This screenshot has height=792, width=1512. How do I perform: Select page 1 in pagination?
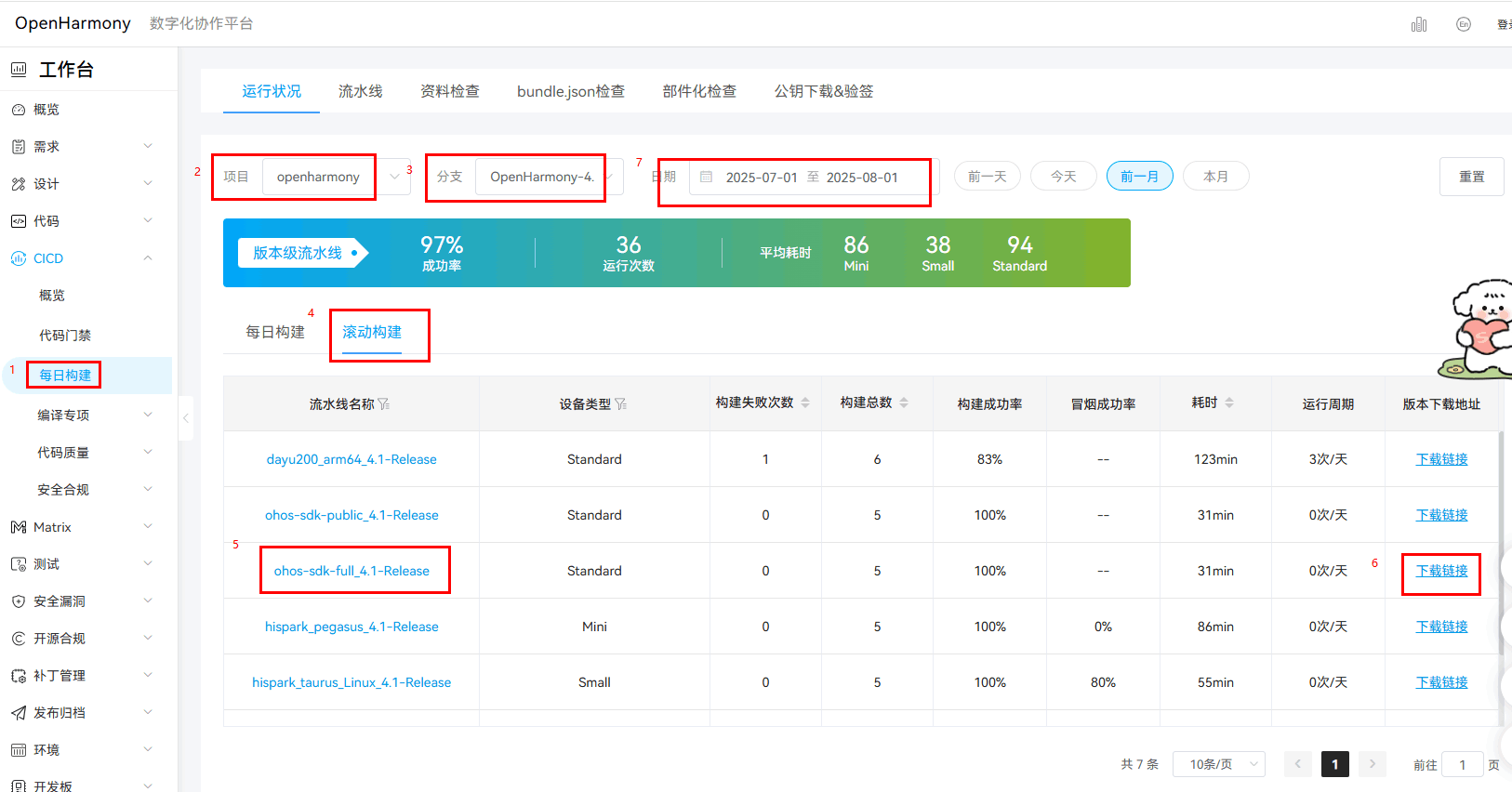click(x=1335, y=764)
